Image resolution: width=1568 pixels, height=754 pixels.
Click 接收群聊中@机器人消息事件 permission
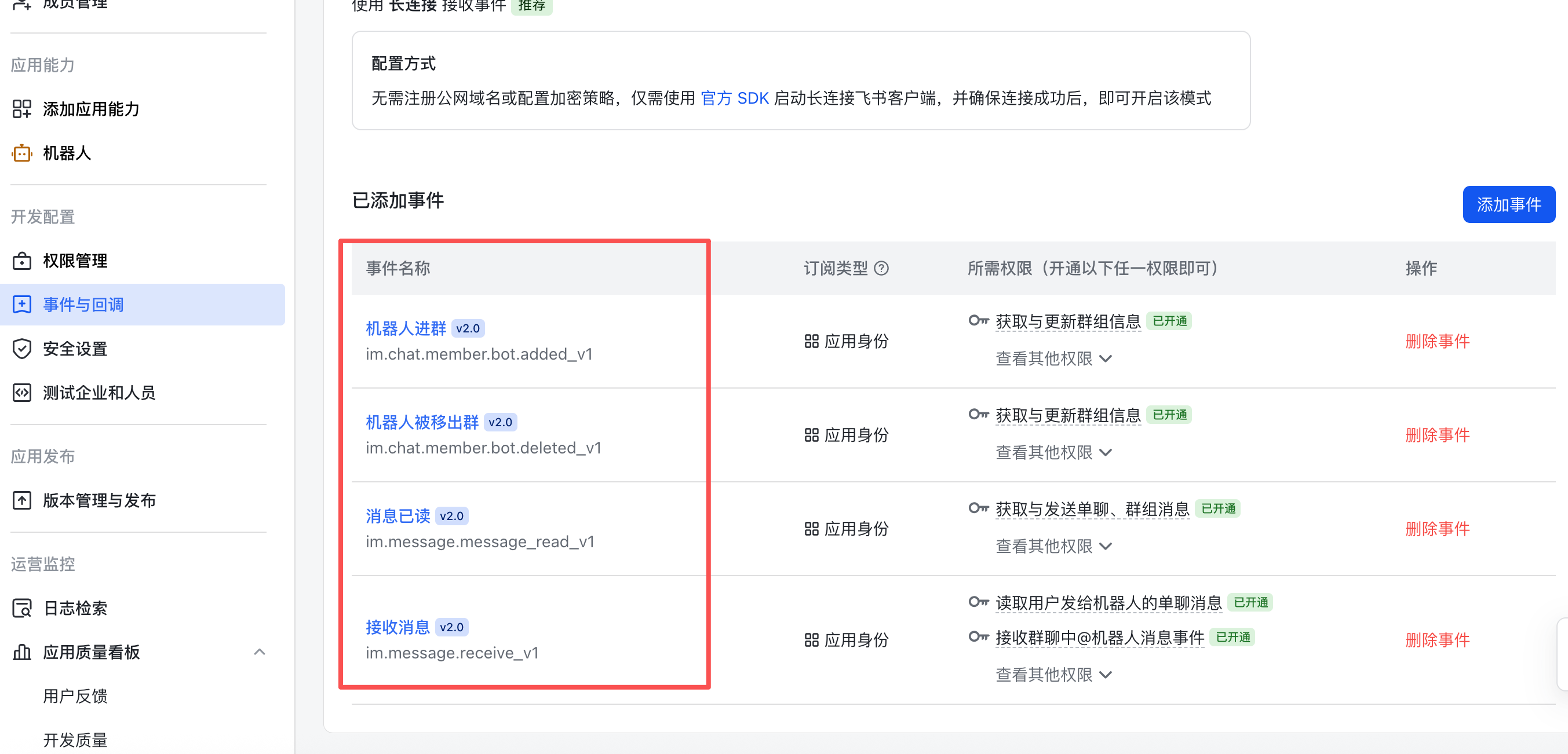(1099, 638)
